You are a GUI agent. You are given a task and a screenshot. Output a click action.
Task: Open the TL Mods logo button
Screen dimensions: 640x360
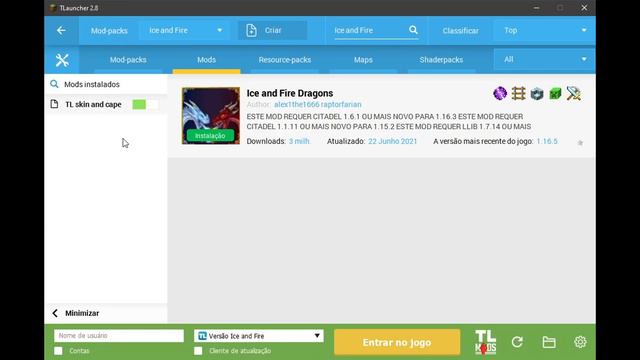pos(485,342)
